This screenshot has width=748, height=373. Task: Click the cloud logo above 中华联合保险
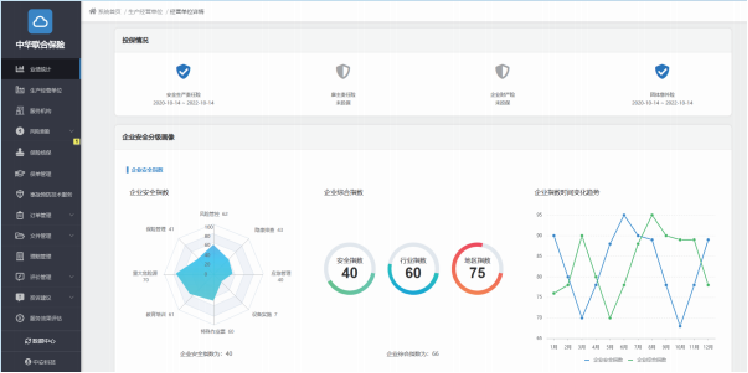point(40,21)
